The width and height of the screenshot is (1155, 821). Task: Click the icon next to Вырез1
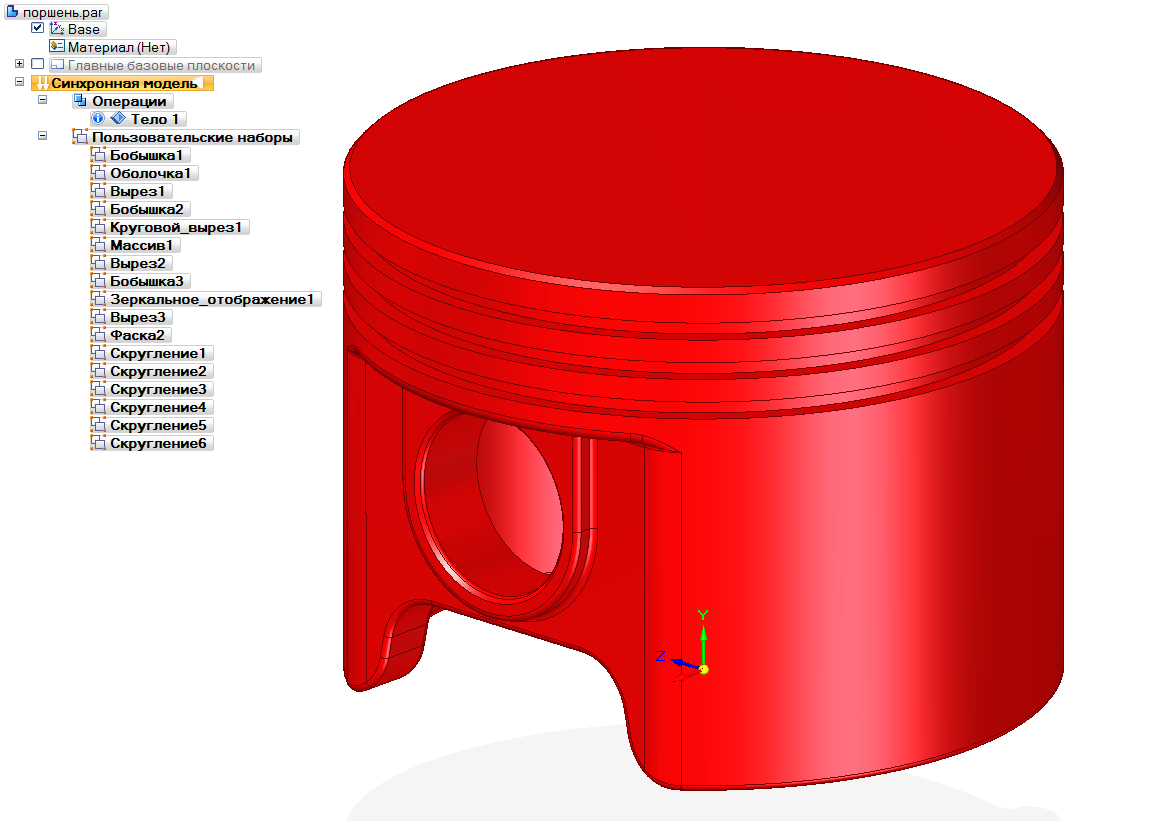tap(98, 190)
